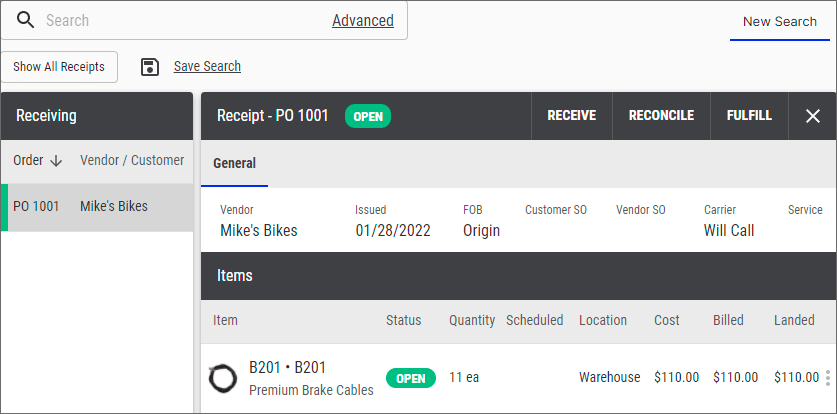Click the Vendor / Customer column header
837x414 pixels.
[132, 160]
